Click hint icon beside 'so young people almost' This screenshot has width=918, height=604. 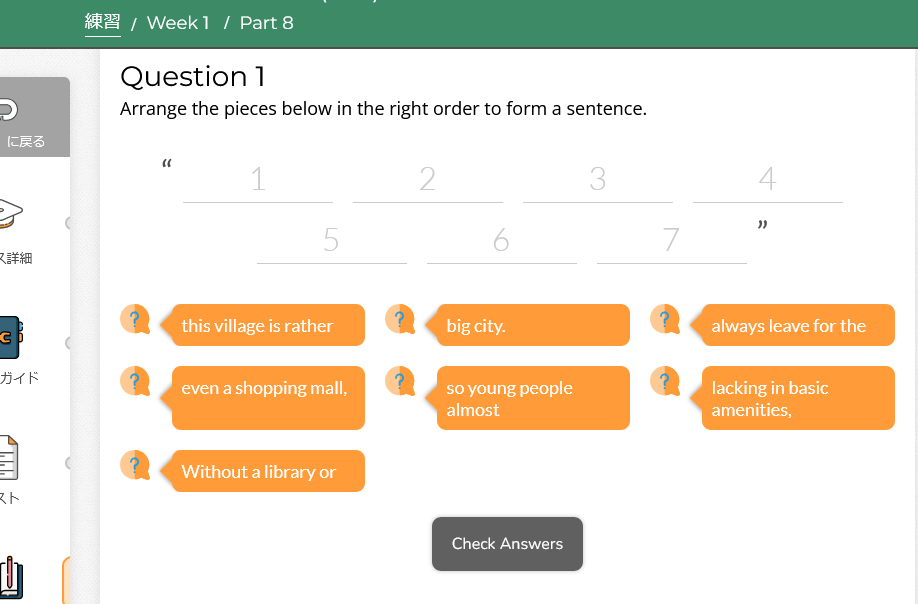(399, 381)
